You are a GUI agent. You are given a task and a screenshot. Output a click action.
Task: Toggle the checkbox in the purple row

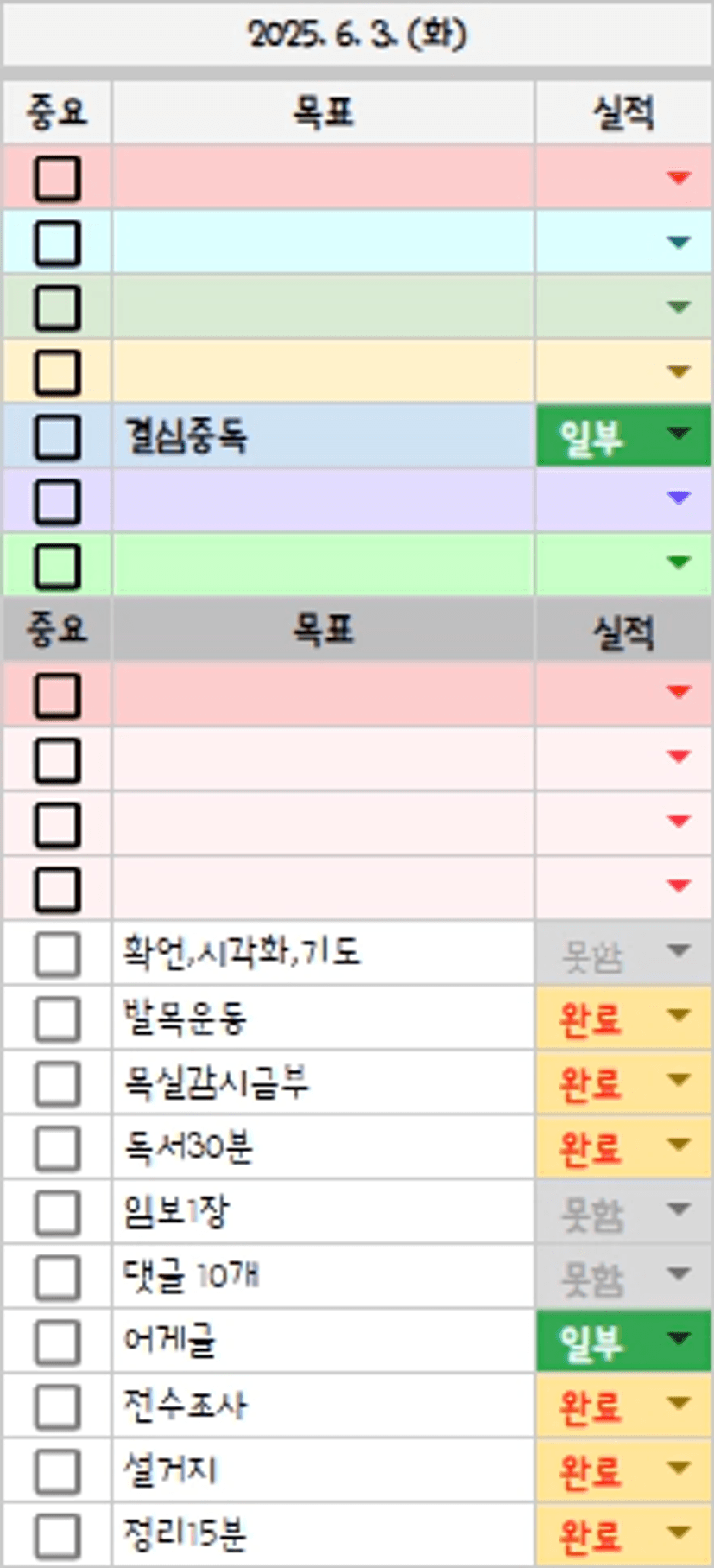click(57, 501)
